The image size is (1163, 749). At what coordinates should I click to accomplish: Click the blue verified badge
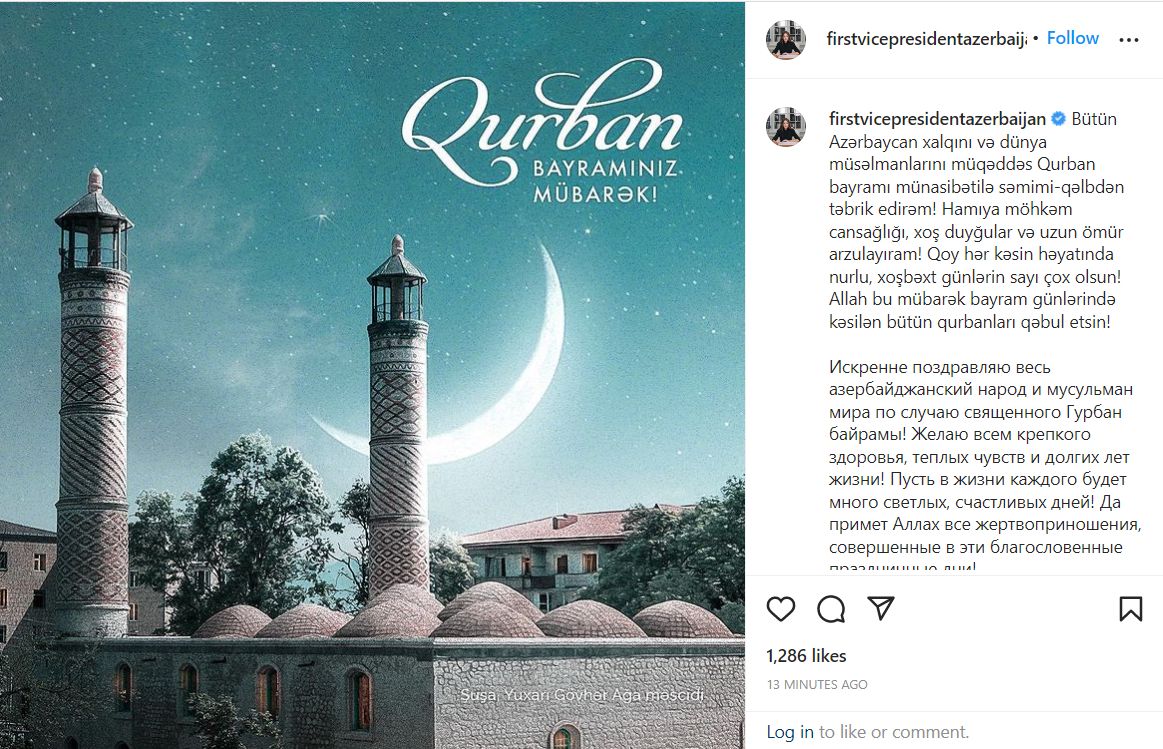(1059, 119)
